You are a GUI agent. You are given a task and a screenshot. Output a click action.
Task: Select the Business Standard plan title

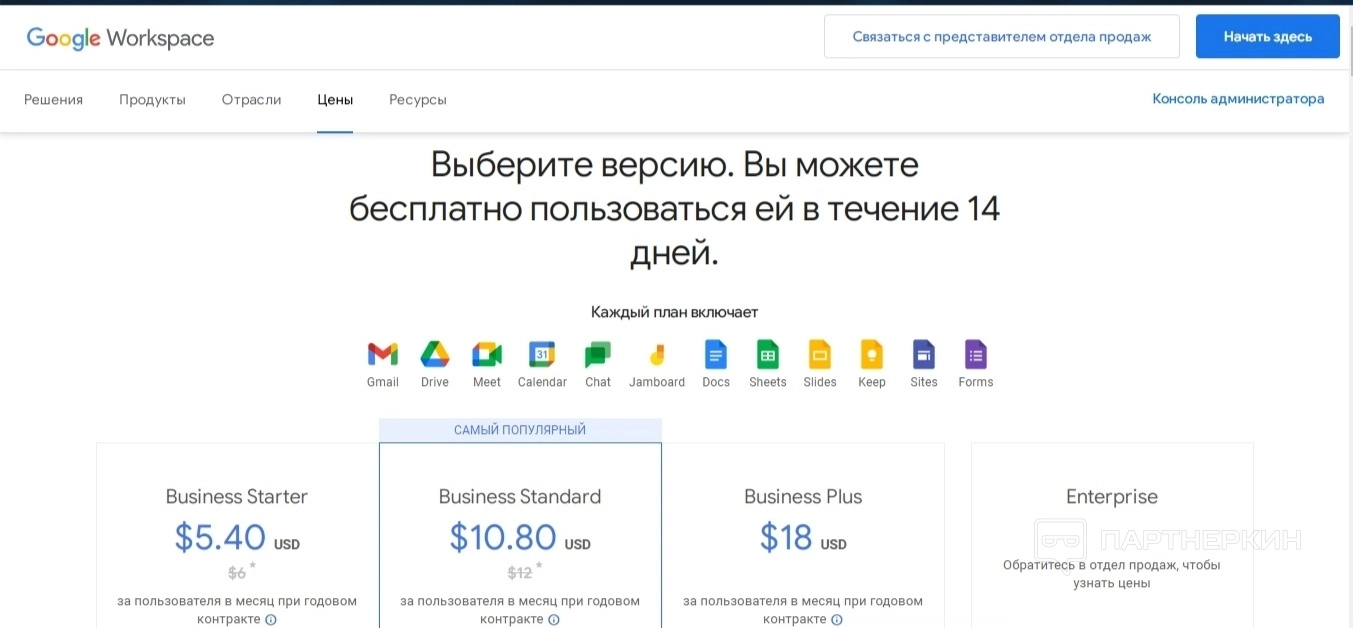point(520,496)
